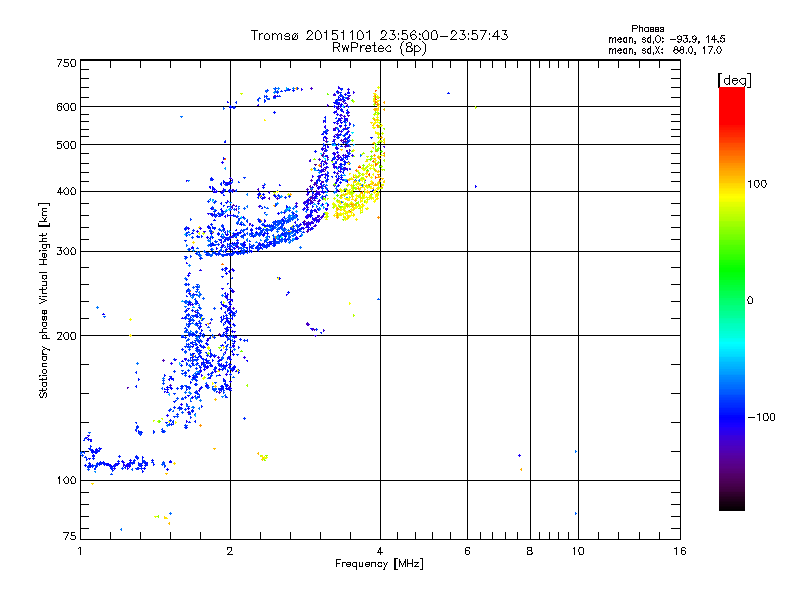Click the y-axis tick label "200"
Image resolution: width=800 pixels, height=600 pixels.
[66, 336]
